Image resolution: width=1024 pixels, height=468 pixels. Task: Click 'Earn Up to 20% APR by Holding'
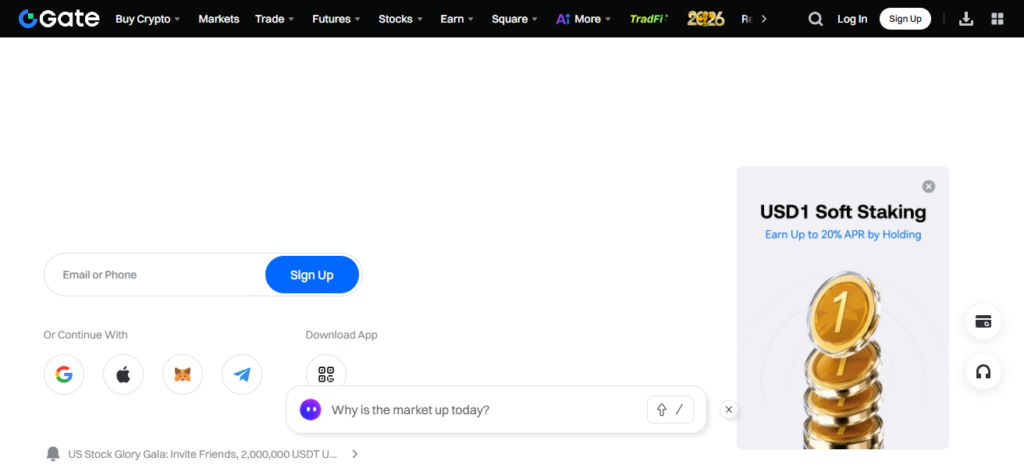[x=843, y=234]
